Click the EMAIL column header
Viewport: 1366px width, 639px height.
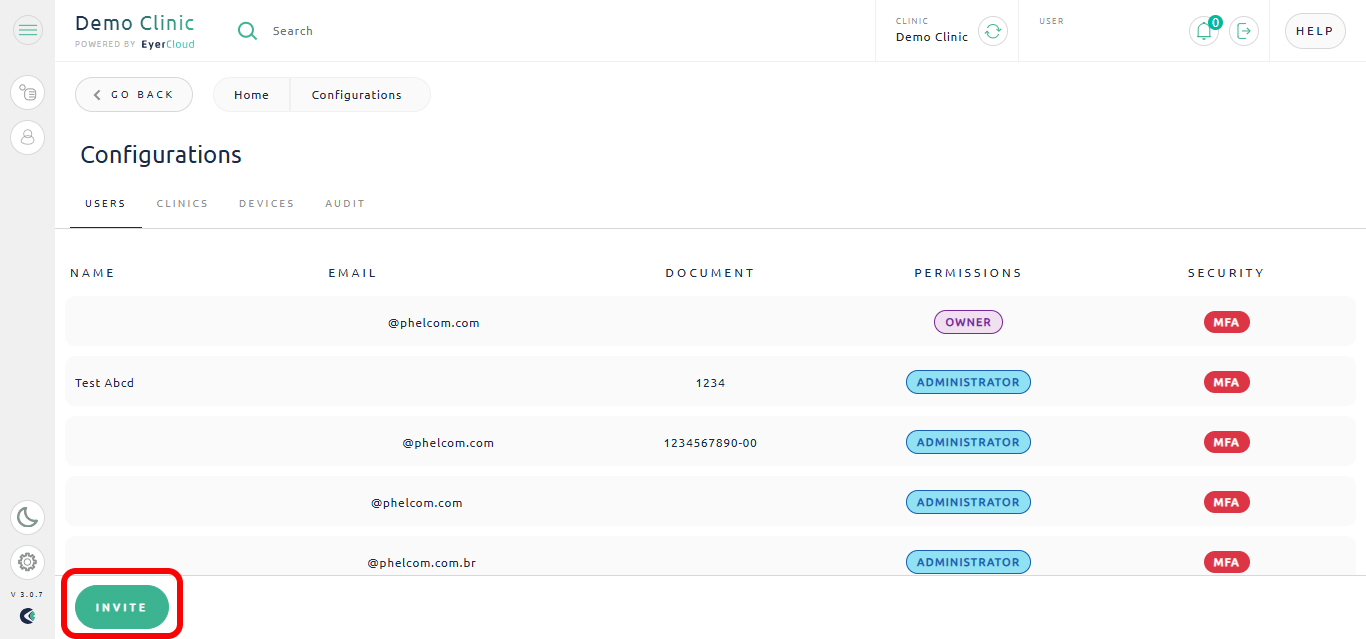(352, 273)
